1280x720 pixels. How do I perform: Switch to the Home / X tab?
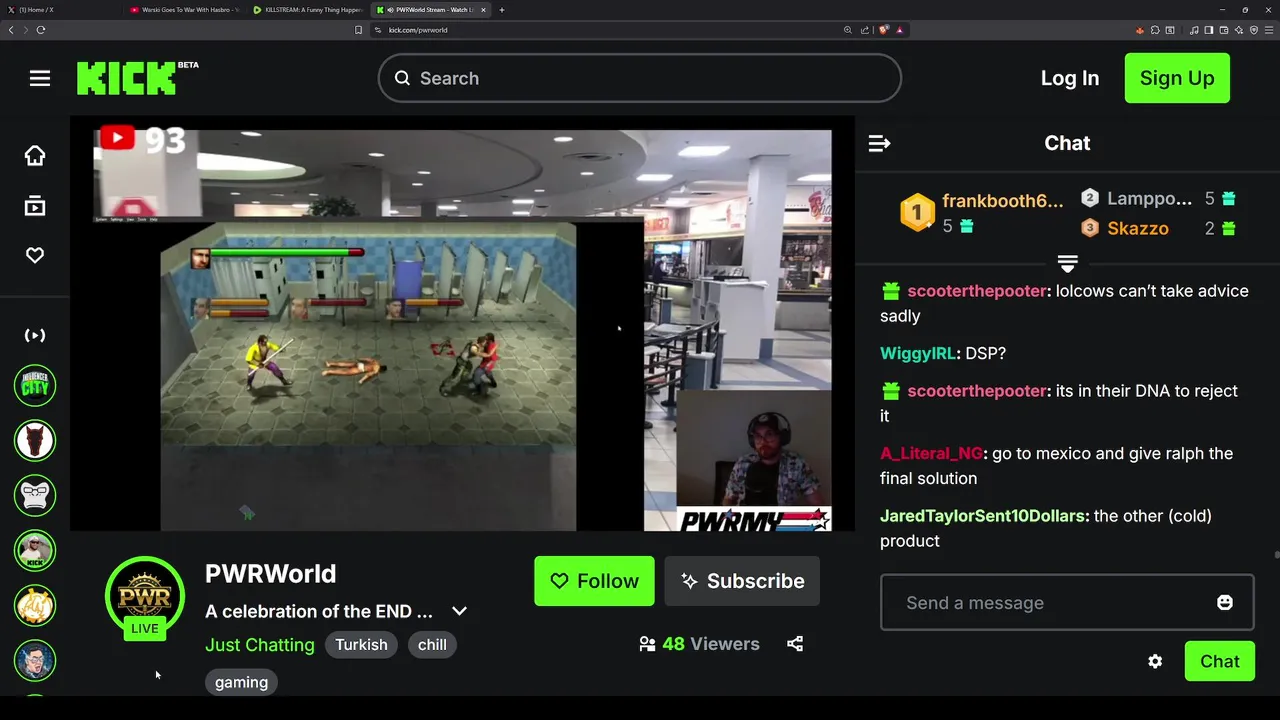tap(58, 10)
